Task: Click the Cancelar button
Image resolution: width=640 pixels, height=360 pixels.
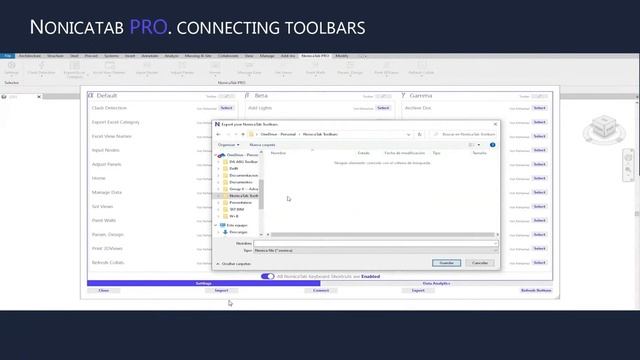Action: (480, 263)
